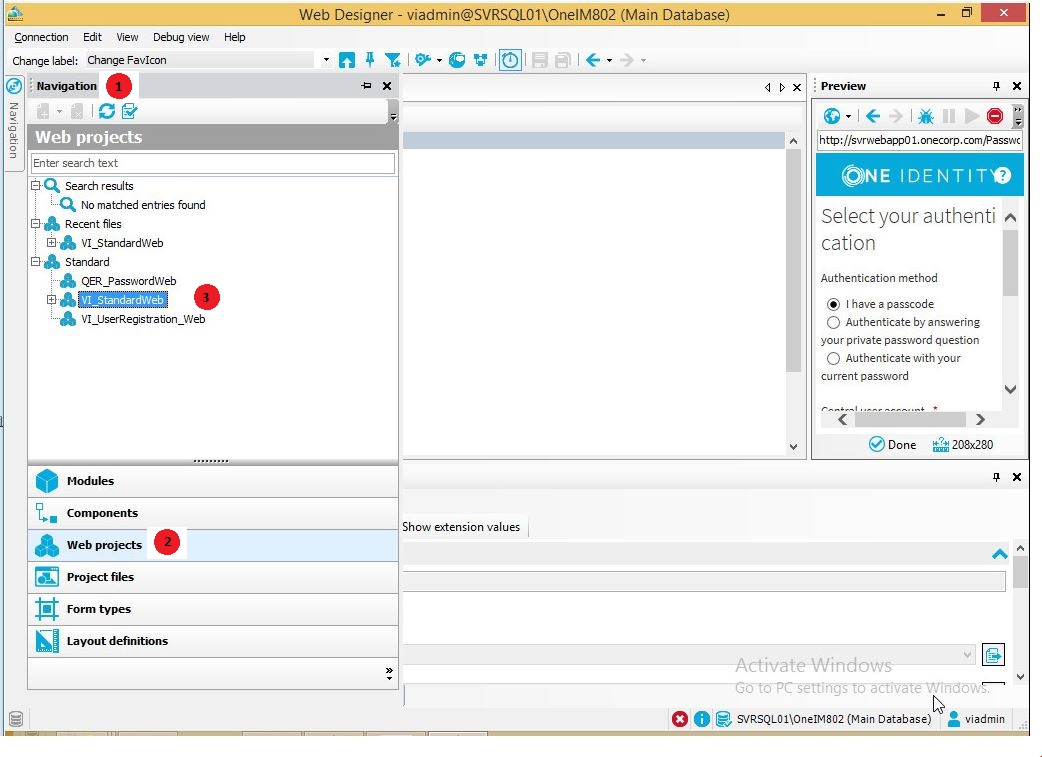Screen dimensions: 1042x757
Task: Click the greyed delete-file icon in Navigation toolbar
Action: tap(77, 111)
